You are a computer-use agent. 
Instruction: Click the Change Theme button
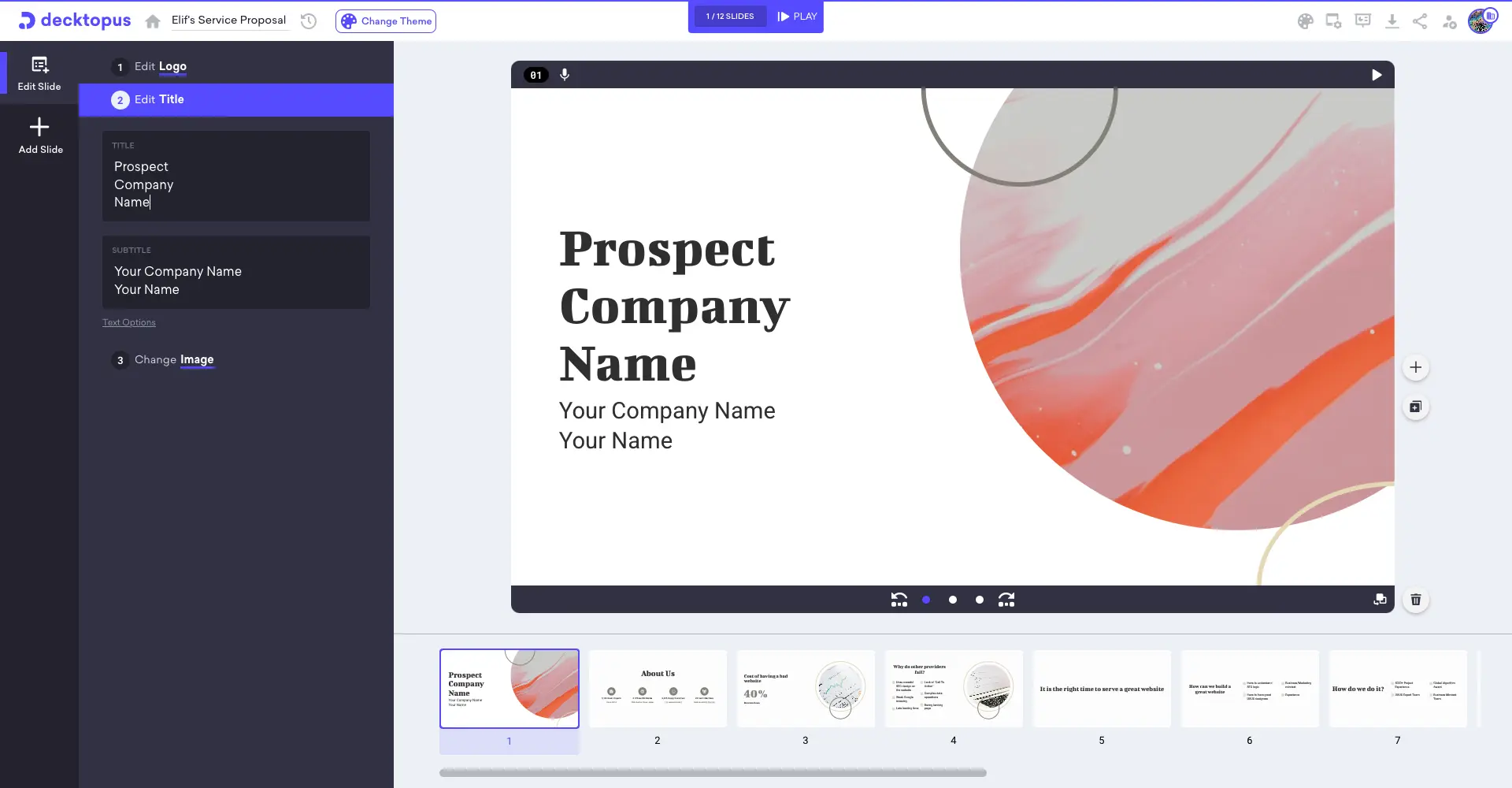coord(386,21)
